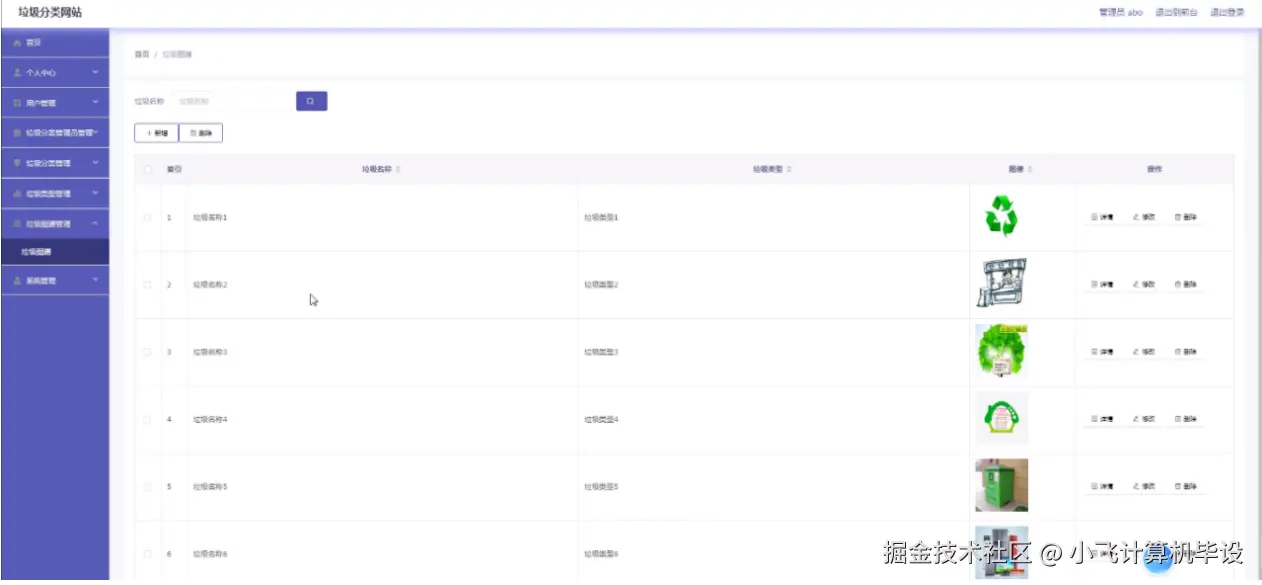Expand the 垃圾分类管理 sidebar menu
This screenshot has width=1262, height=585.
[55, 163]
